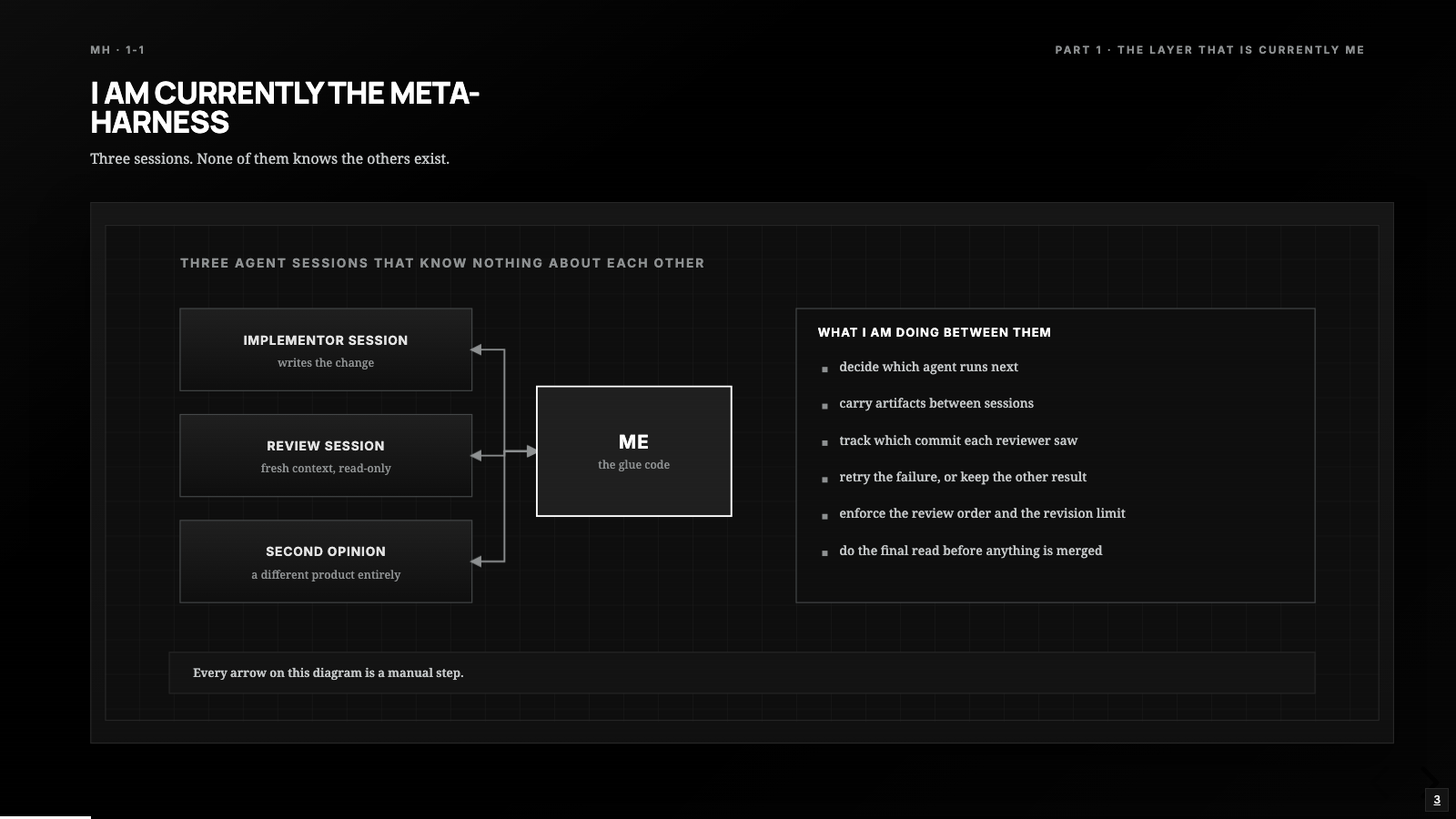Click bullet beside 'retry the failure' line
1456x819 pixels.
[x=825, y=480]
